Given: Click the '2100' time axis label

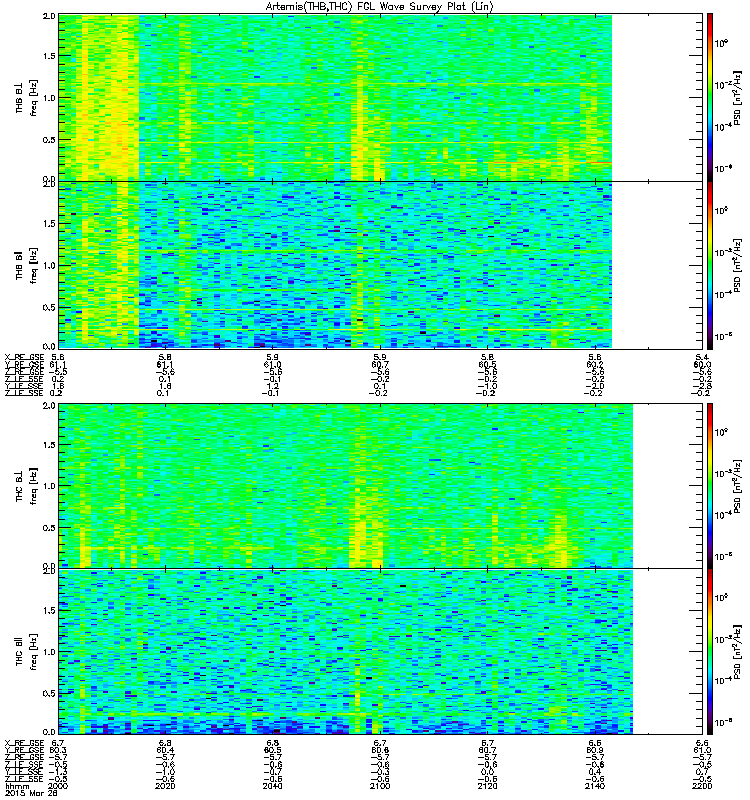Looking at the screenshot, I should point(380,786).
